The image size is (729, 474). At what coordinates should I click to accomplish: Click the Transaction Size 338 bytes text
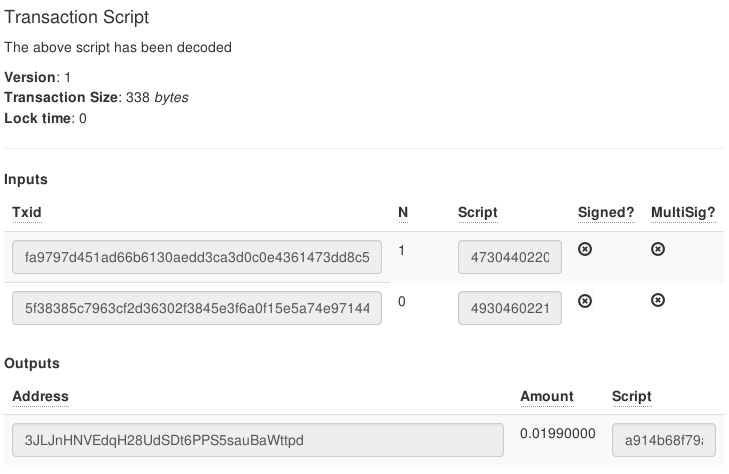pyautogui.click(x=97, y=98)
